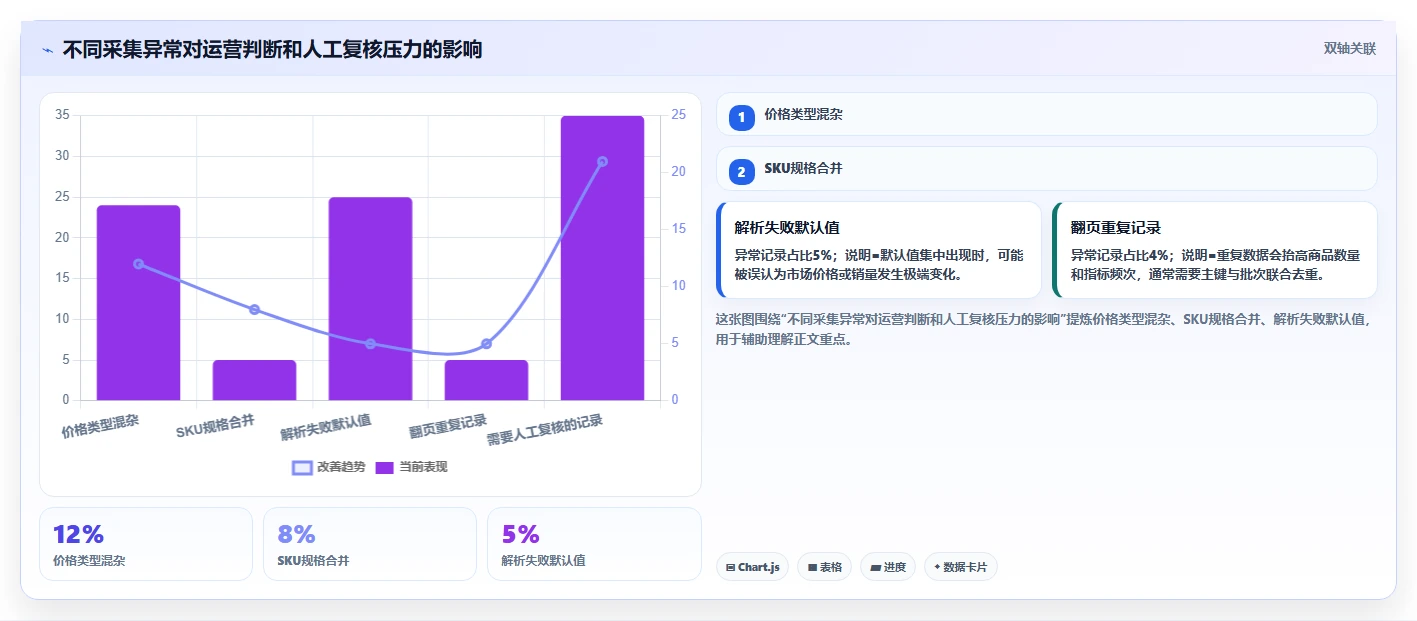
Task: Click the header icon beside the title
Action: coord(47,49)
